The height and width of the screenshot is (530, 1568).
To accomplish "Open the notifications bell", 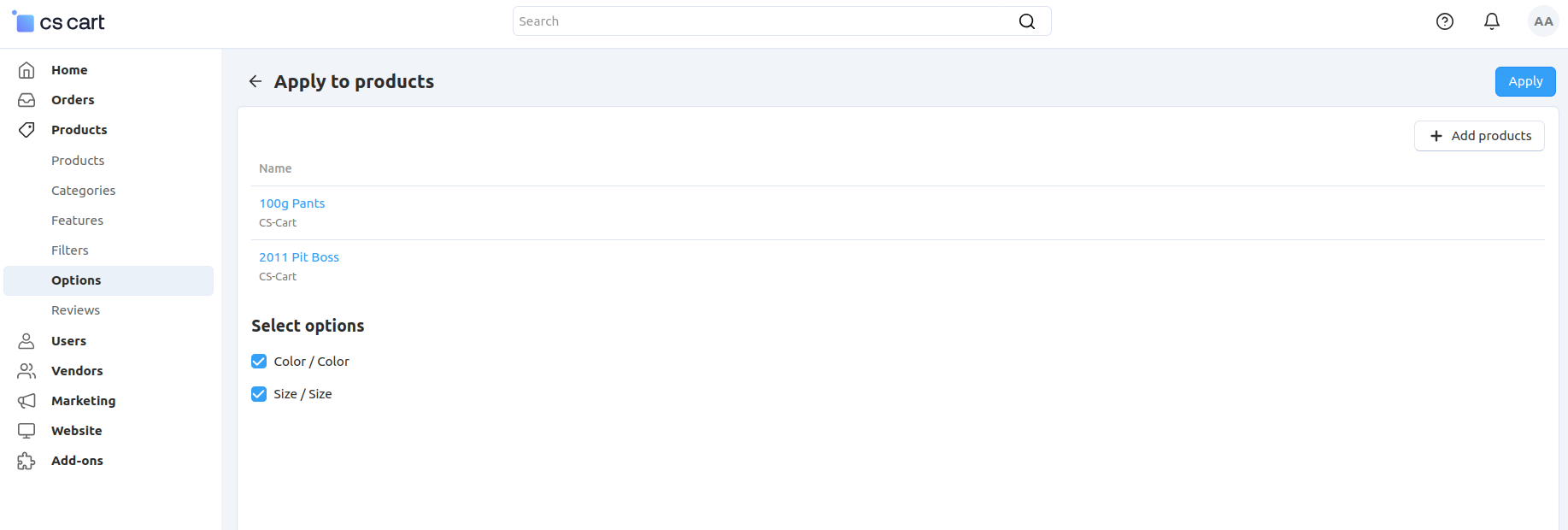I will [1492, 21].
